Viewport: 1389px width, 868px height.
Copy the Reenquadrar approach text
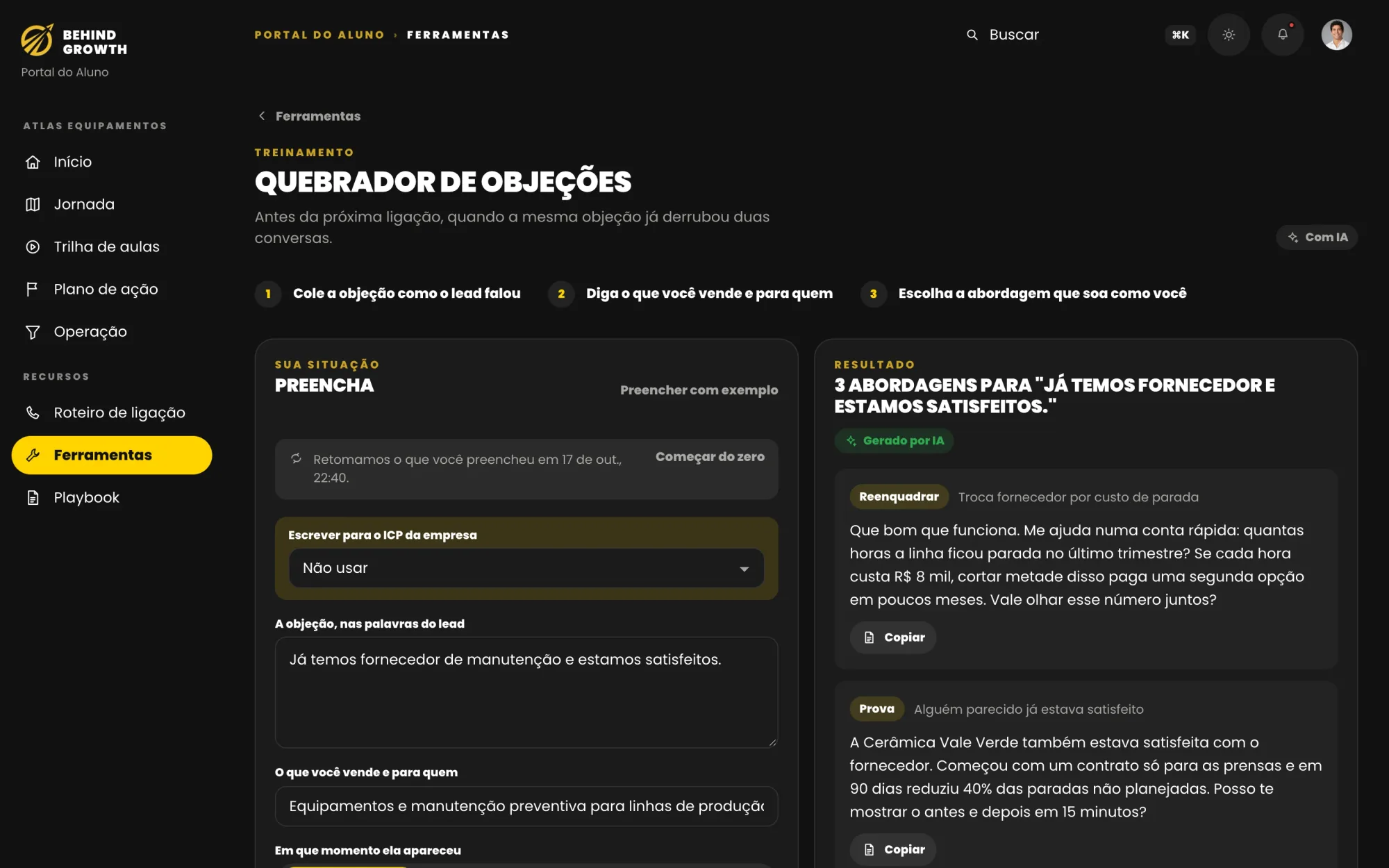pyautogui.click(x=893, y=637)
